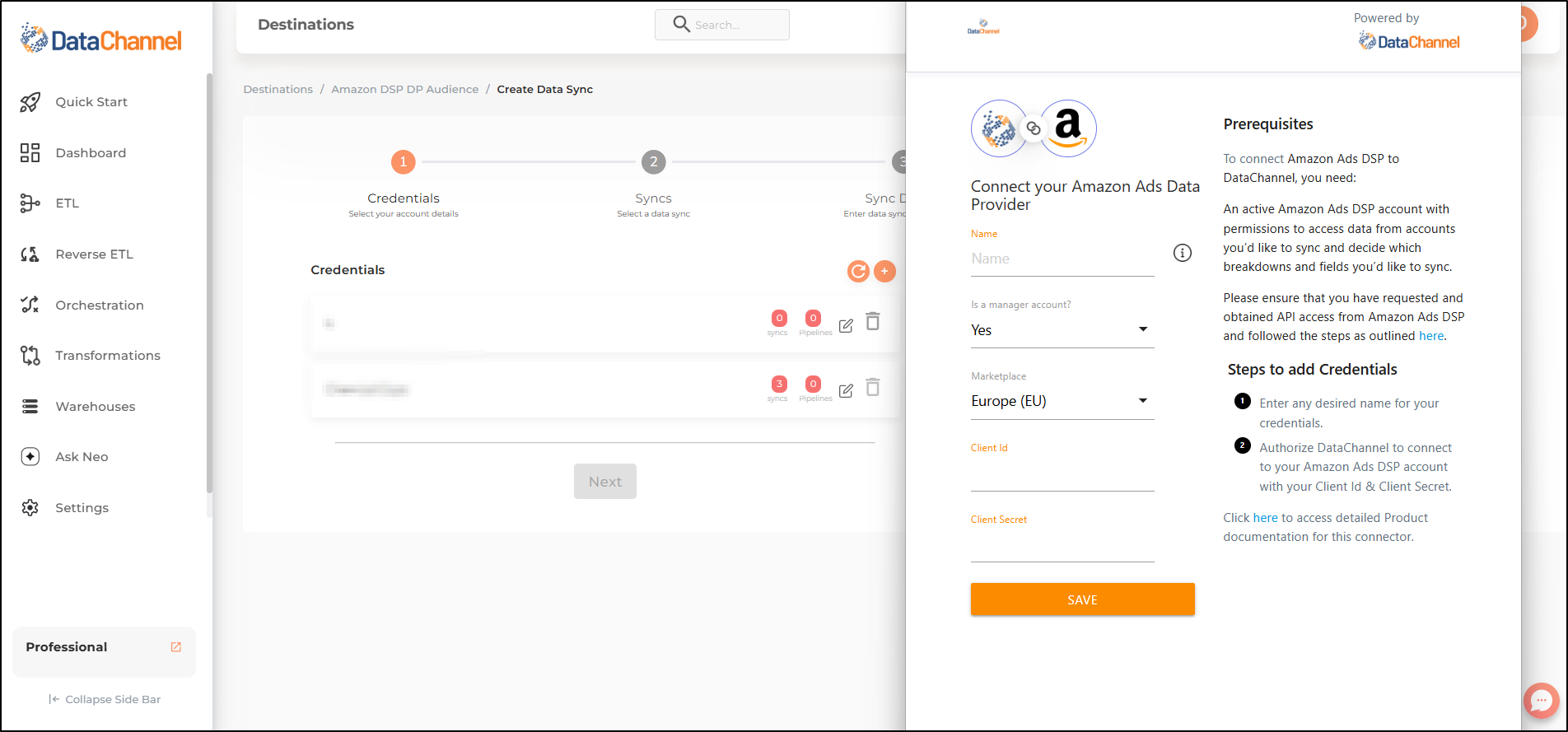The height and width of the screenshot is (732, 1568).
Task: Select the Reverse ETL icon
Action: point(30,254)
